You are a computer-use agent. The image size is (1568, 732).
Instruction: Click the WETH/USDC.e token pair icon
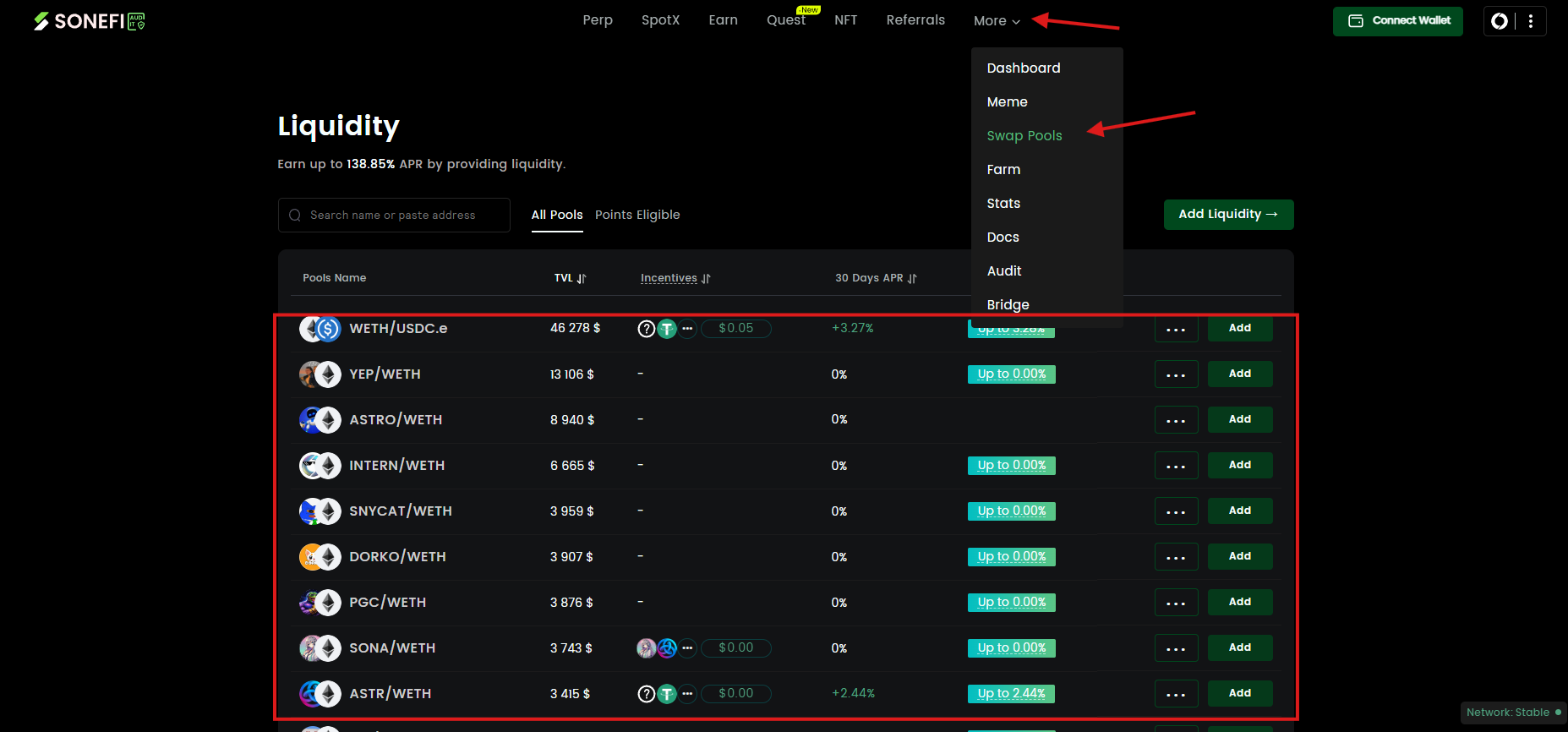320,329
